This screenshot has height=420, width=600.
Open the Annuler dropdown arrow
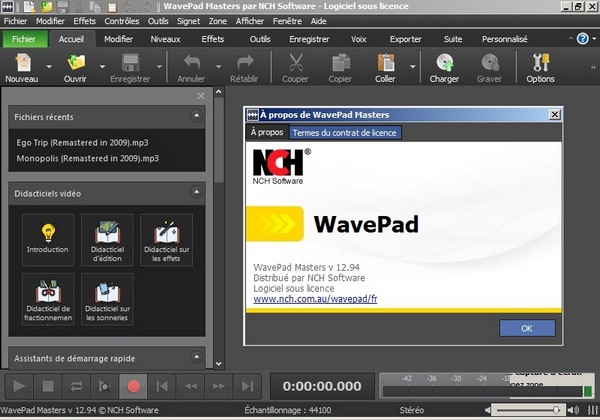click(218, 67)
